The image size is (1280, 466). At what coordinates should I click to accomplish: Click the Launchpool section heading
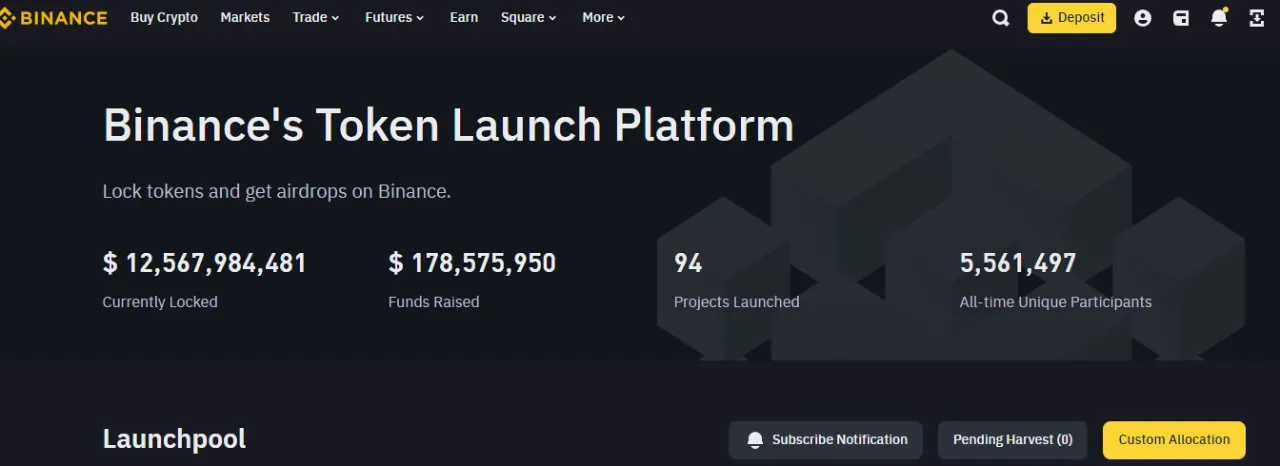174,439
